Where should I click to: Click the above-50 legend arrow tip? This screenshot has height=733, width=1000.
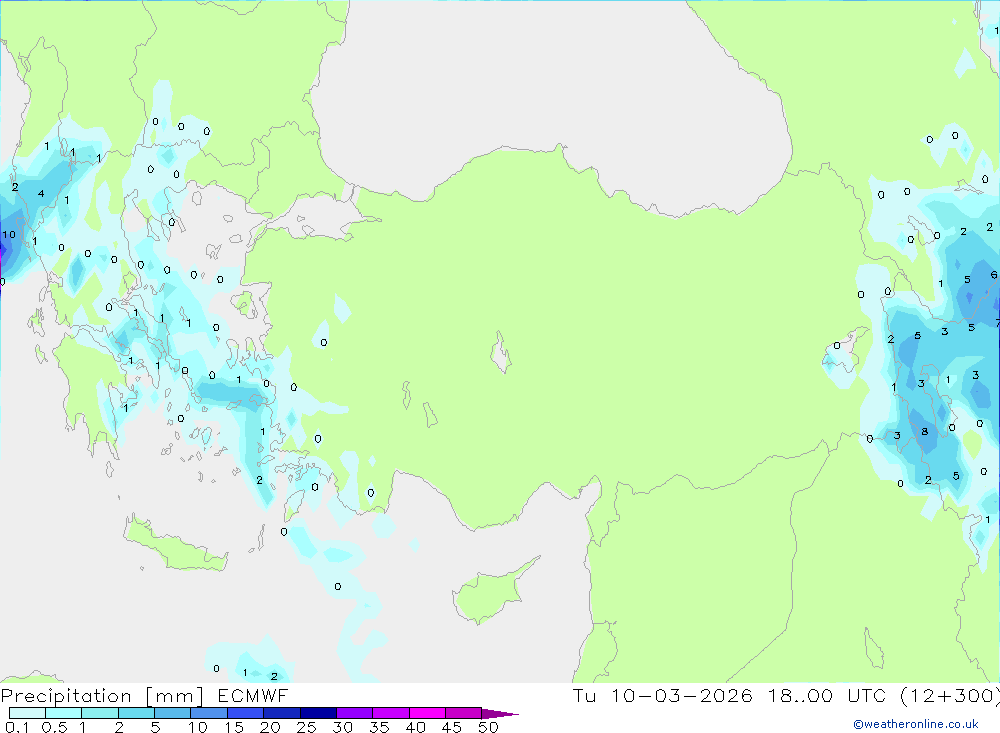[500, 713]
